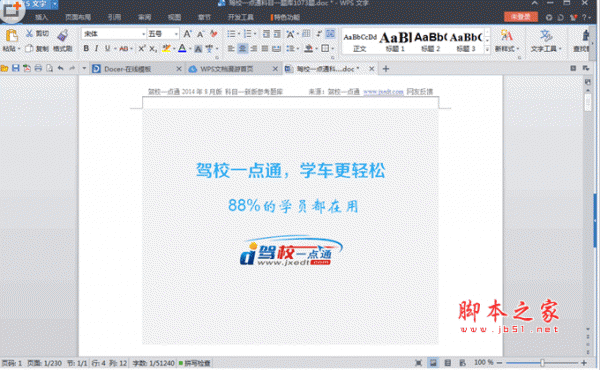The width and height of the screenshot is (600, 370).
Task: Open the Paste dropdown arrow
Action: click(19, 49)
